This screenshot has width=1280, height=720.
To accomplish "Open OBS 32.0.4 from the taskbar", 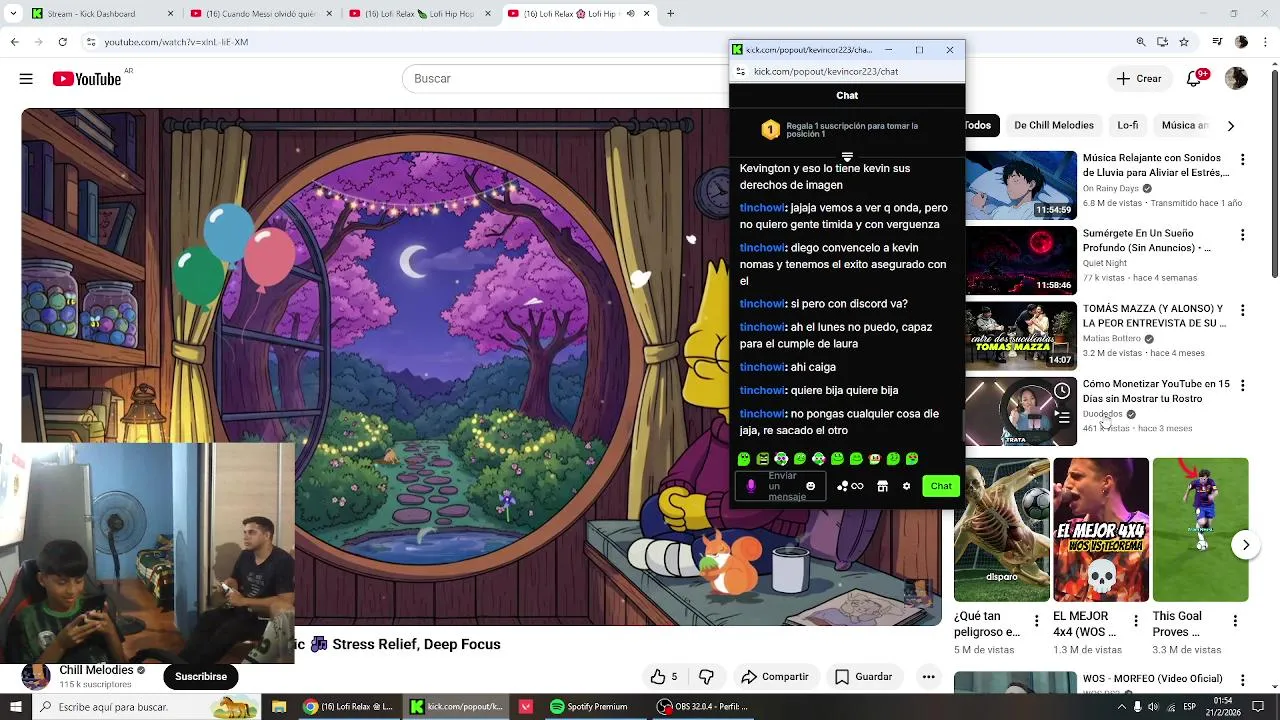I will [x=703, y=707].
